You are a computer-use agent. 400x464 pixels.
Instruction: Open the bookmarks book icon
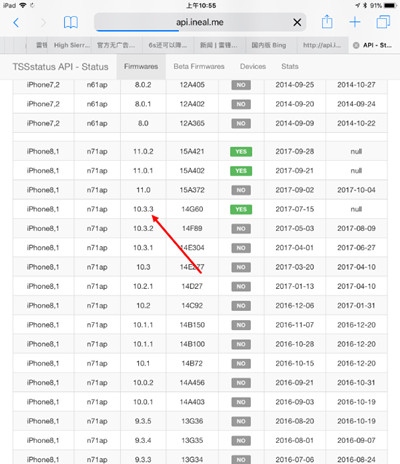pyautogui.click(x=71, y=22)
